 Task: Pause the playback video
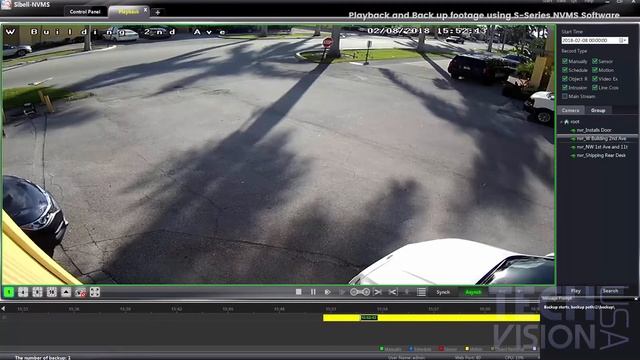[313, 292]
